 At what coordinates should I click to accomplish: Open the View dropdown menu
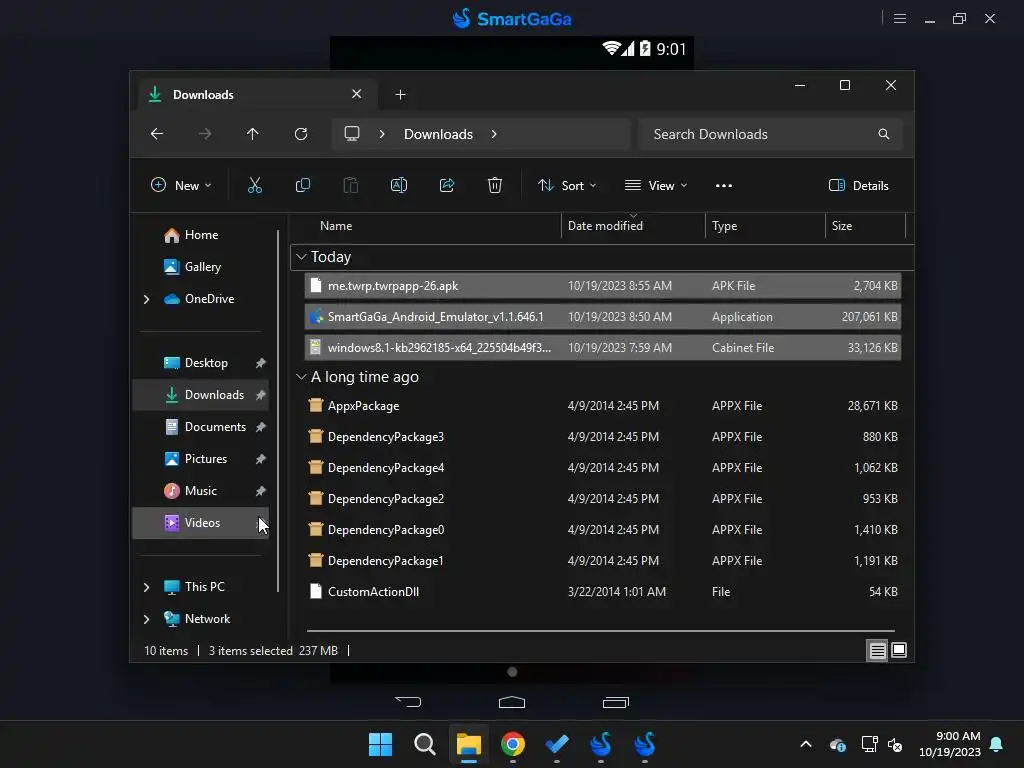pyautogui.click(x=656, y=185)
